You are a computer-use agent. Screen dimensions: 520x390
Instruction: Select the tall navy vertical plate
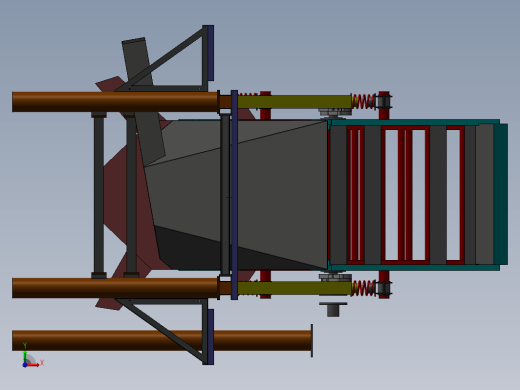click(x=234, y=195)
